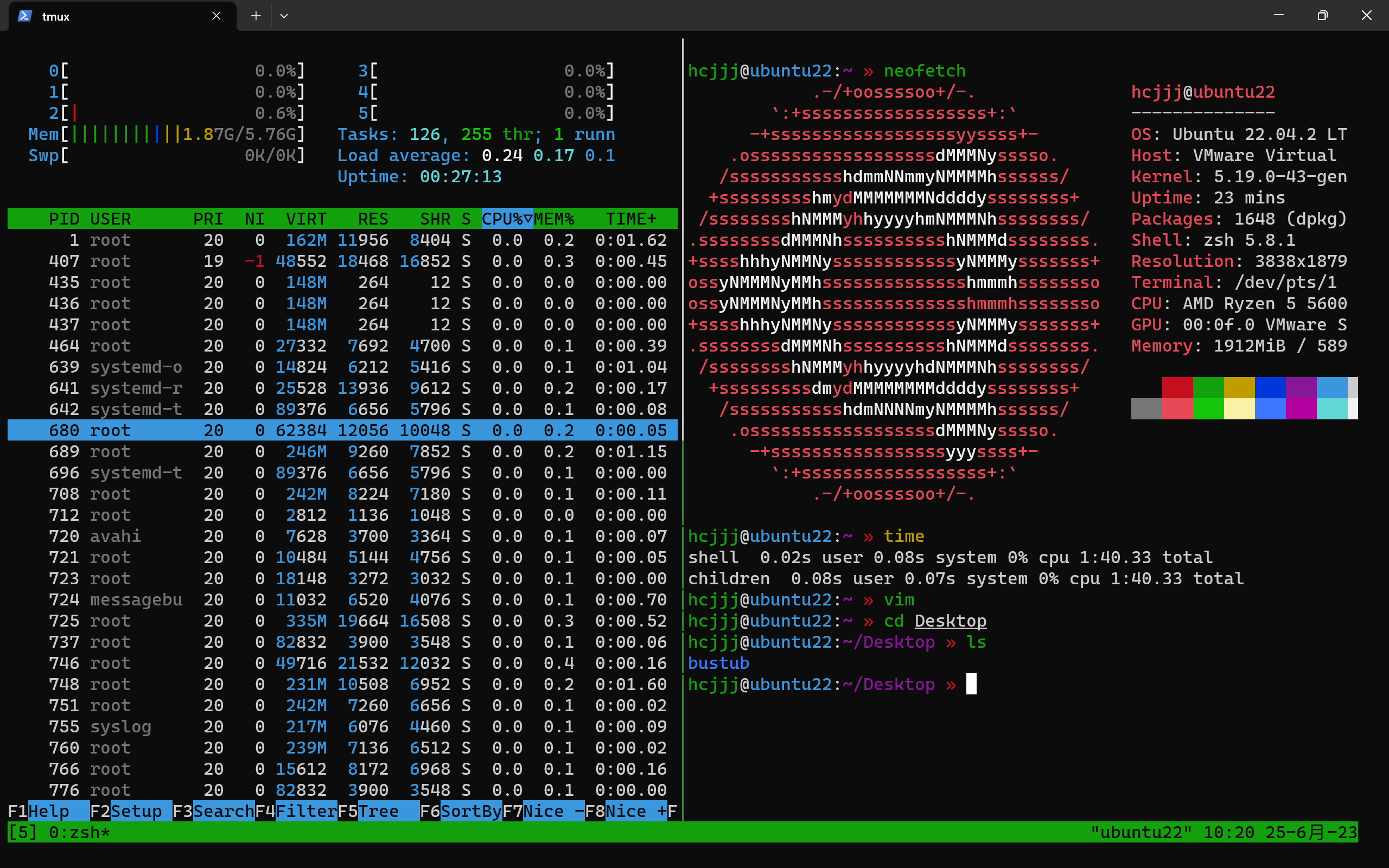Screen dimensions: 1389x868
Task: Activate F4 Filter in htop
Action: pyautogui.click(x=305, y=811)
